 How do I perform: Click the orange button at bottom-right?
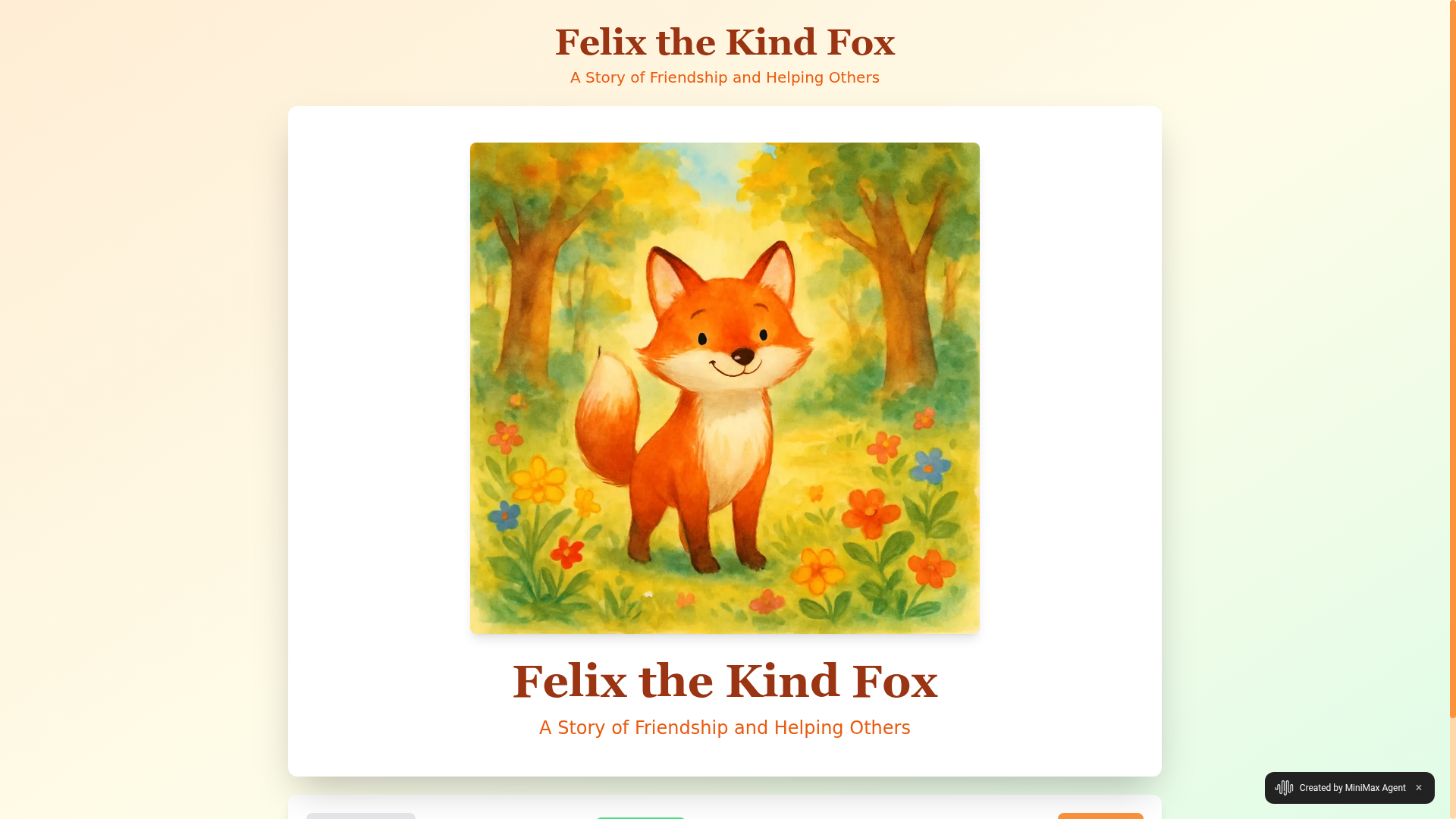click(x=1100, y=816)
